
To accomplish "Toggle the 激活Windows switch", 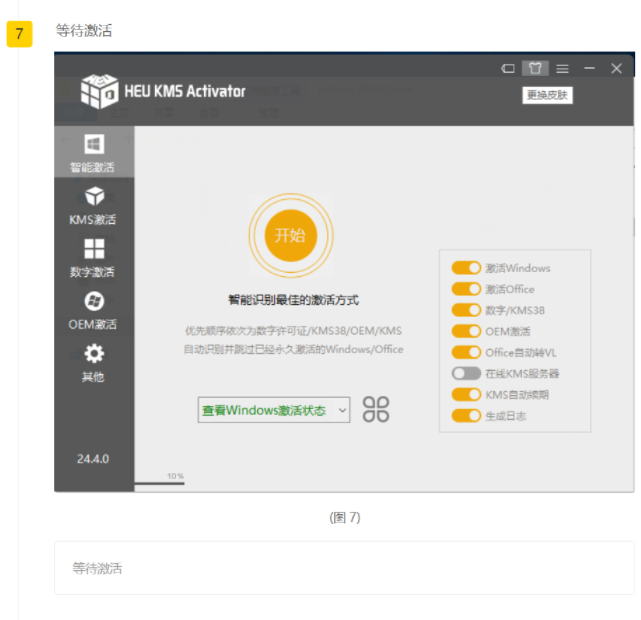I will pos(466,268).
